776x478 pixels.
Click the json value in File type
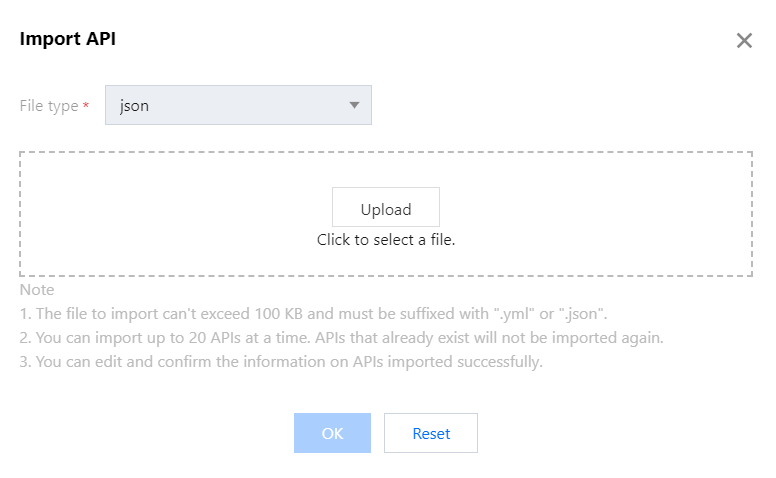134,105
